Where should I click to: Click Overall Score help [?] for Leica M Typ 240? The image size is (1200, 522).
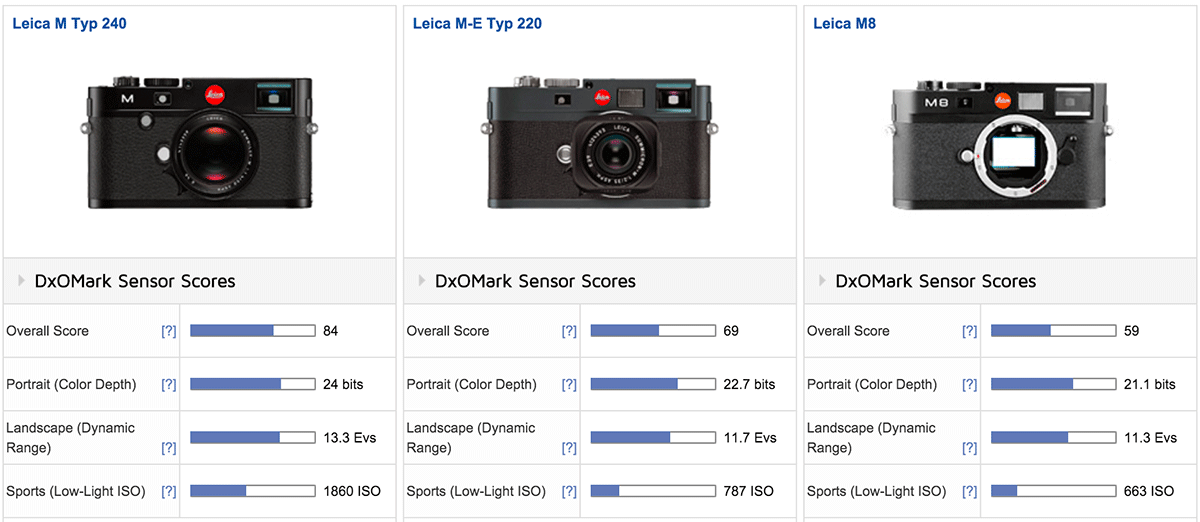point(168,331)
